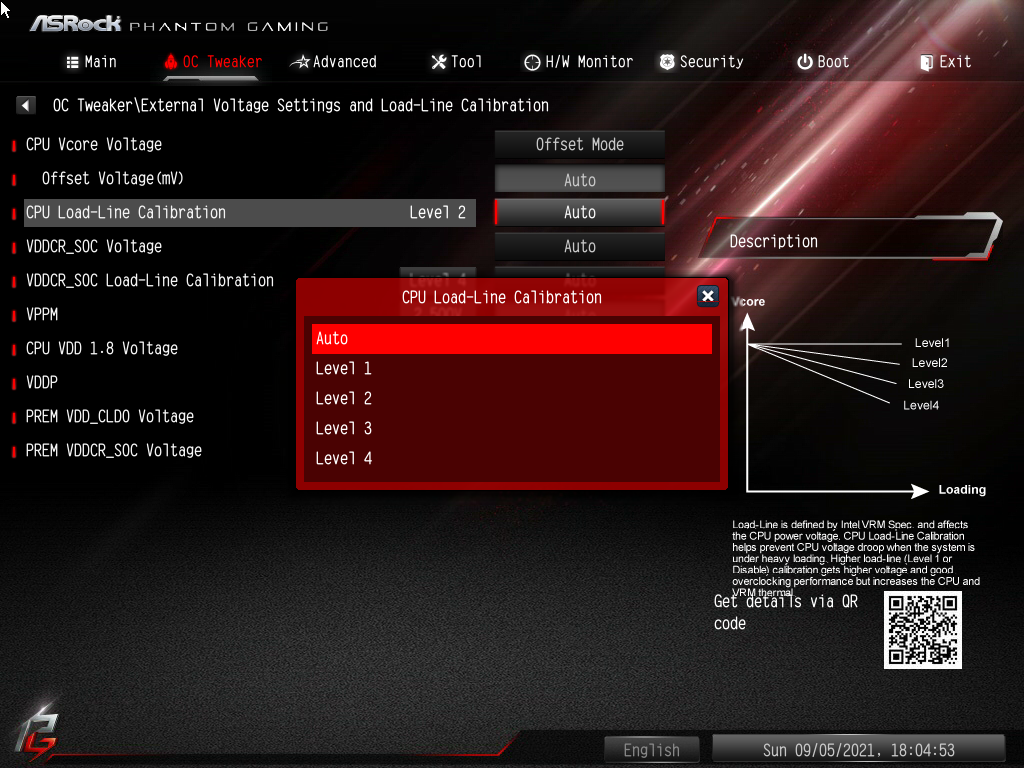The image size is (1024, 768).
Task: Click the H/W Monitor crosshair icon
Action: 532,62
